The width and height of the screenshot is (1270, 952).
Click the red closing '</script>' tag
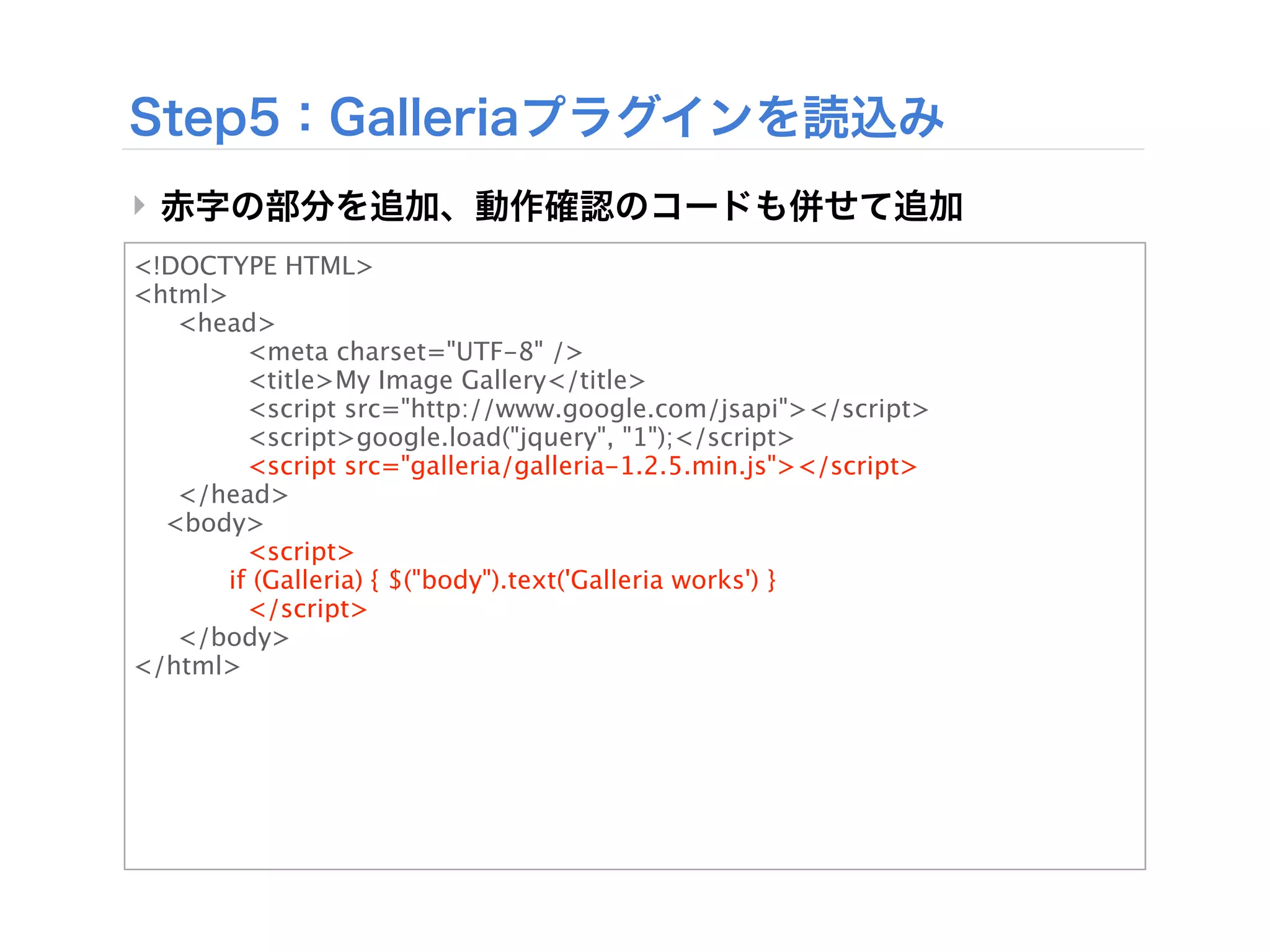click(x=308, y=609)
